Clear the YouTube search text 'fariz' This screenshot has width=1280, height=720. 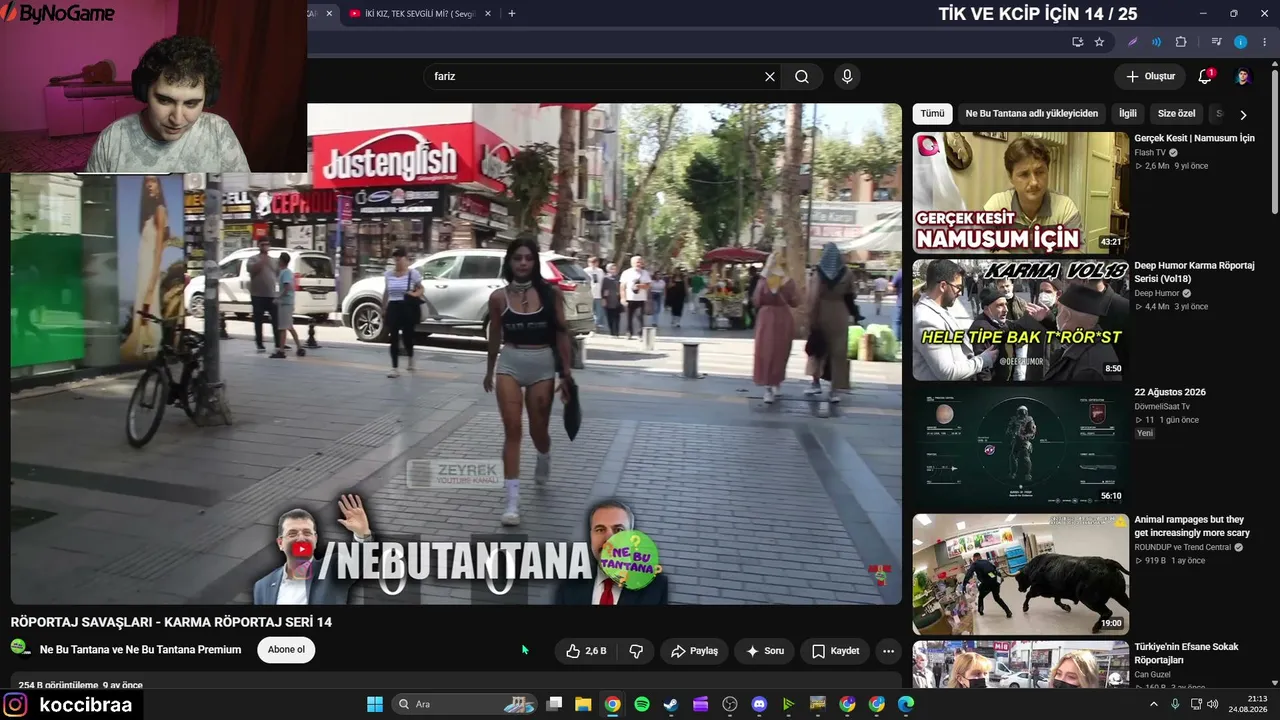click(x=770, y=76)
